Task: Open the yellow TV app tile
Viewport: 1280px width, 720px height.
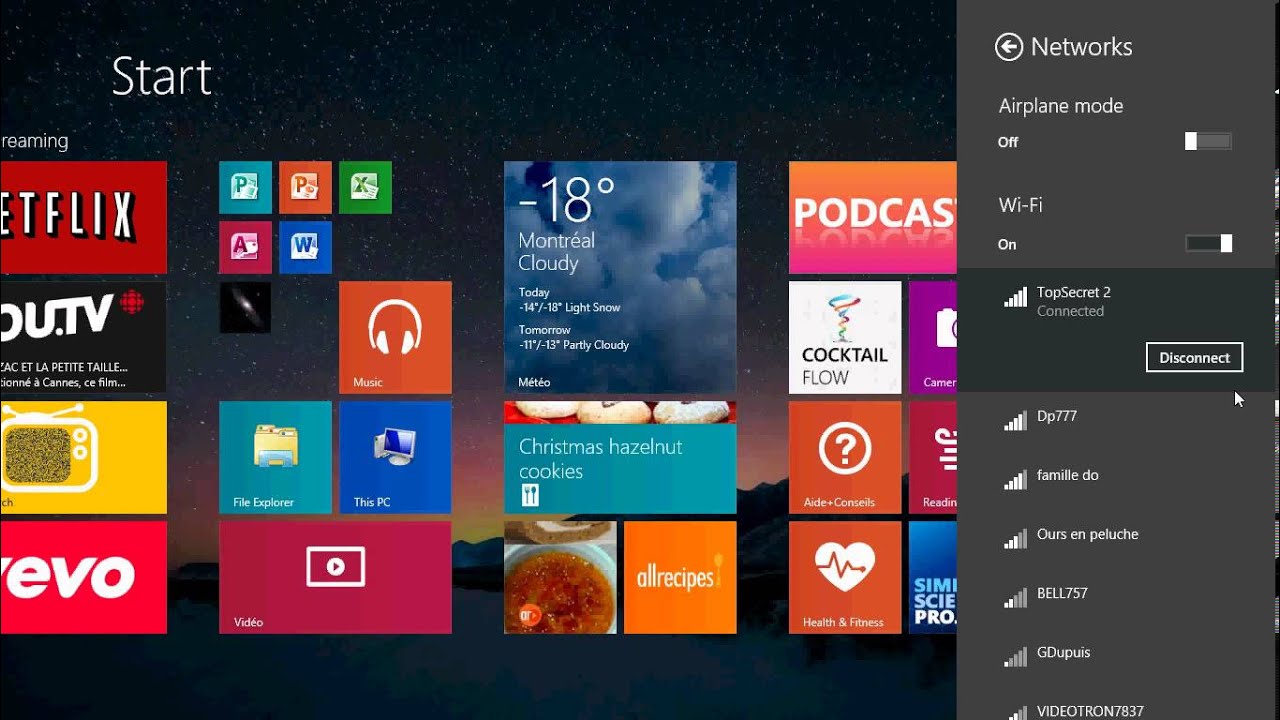Action: (x=83, y=457)
